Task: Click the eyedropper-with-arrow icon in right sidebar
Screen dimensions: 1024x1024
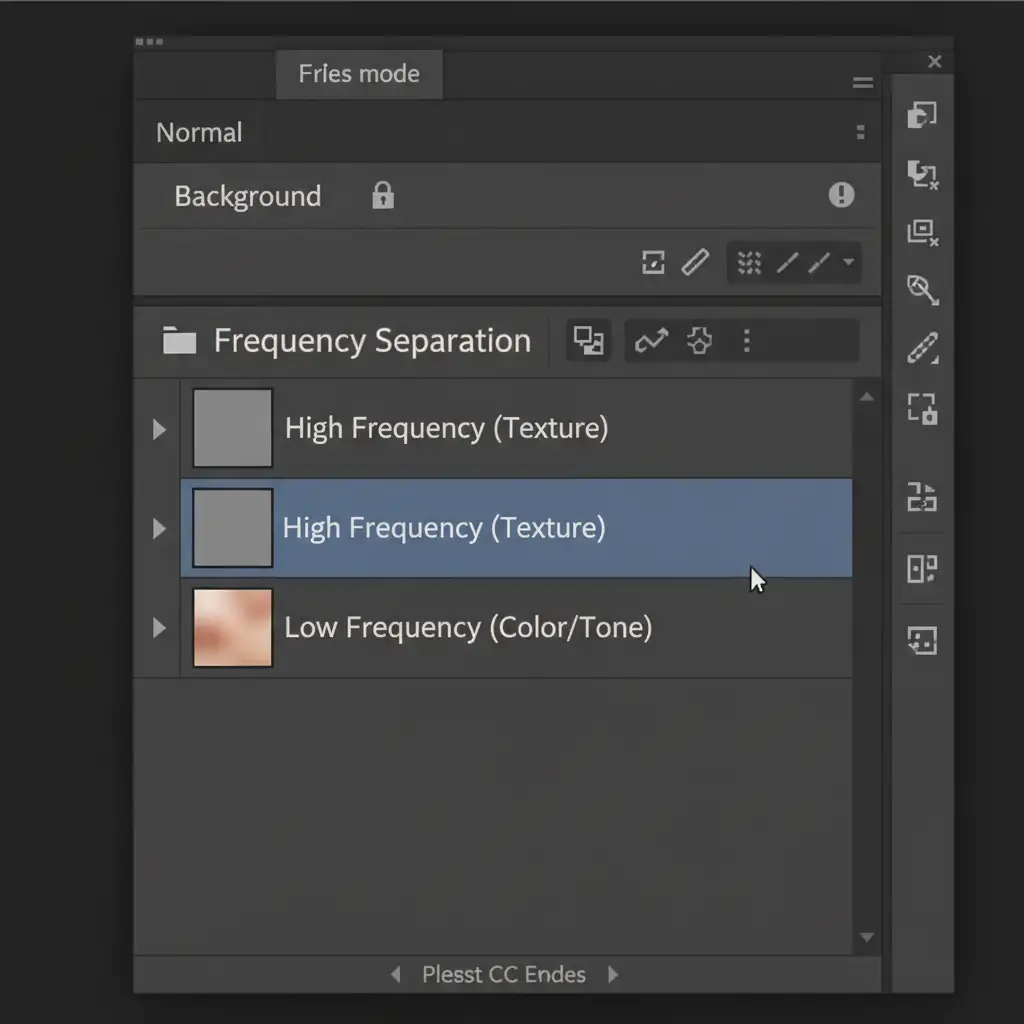Action: pyautogui.click(x=921, y=290)
